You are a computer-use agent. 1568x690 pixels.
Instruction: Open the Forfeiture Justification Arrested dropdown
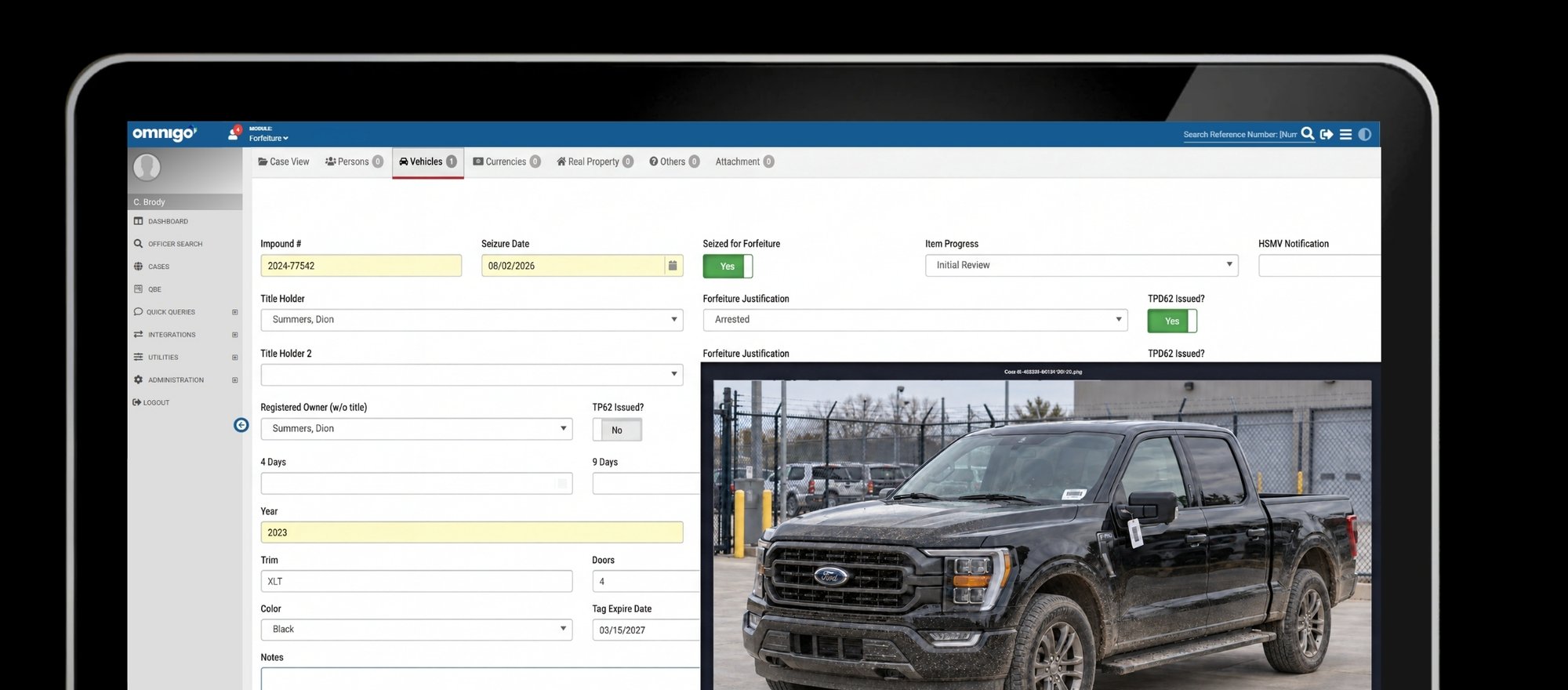(x=916, y=320)
